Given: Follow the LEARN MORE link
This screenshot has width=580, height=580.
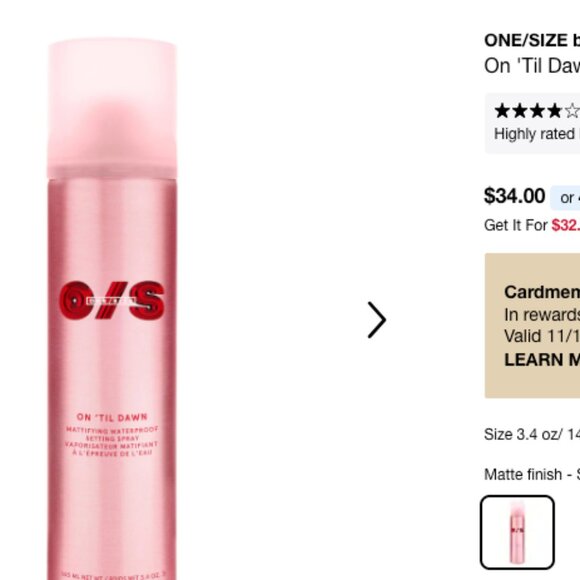Looking at the screenshot, I should coord(542,360).
